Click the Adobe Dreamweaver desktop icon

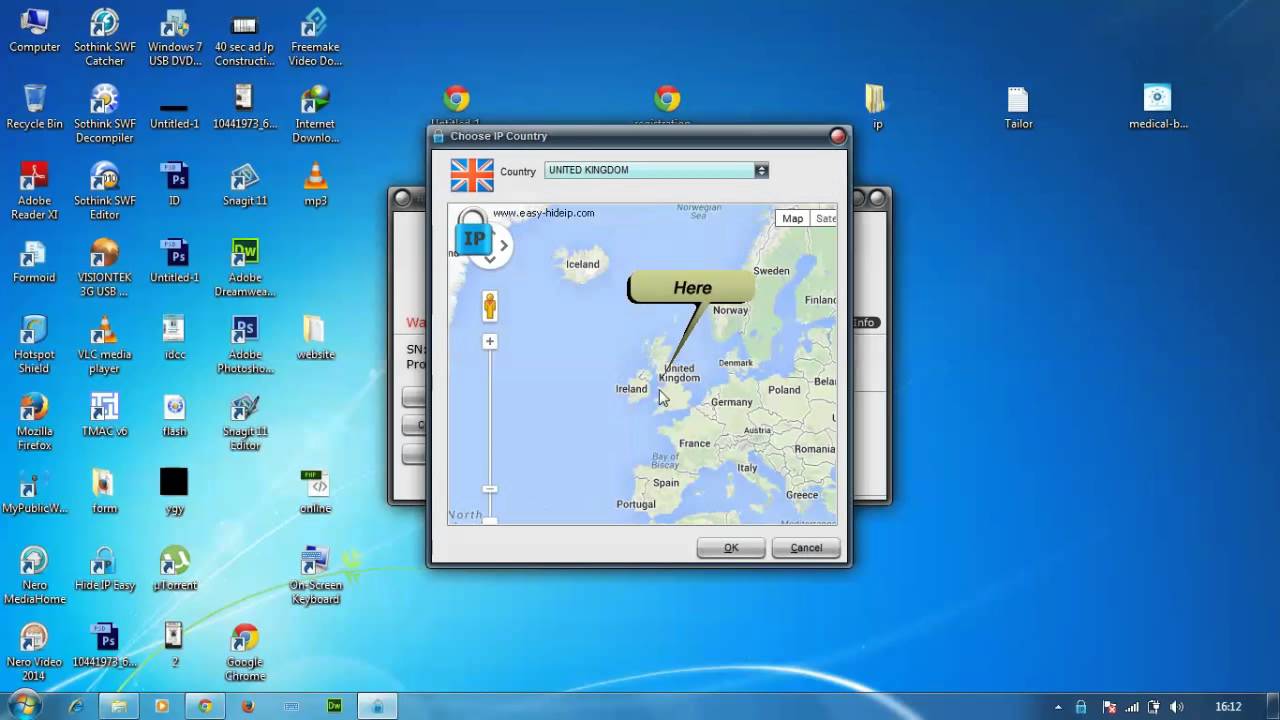[x=245, y=268]
